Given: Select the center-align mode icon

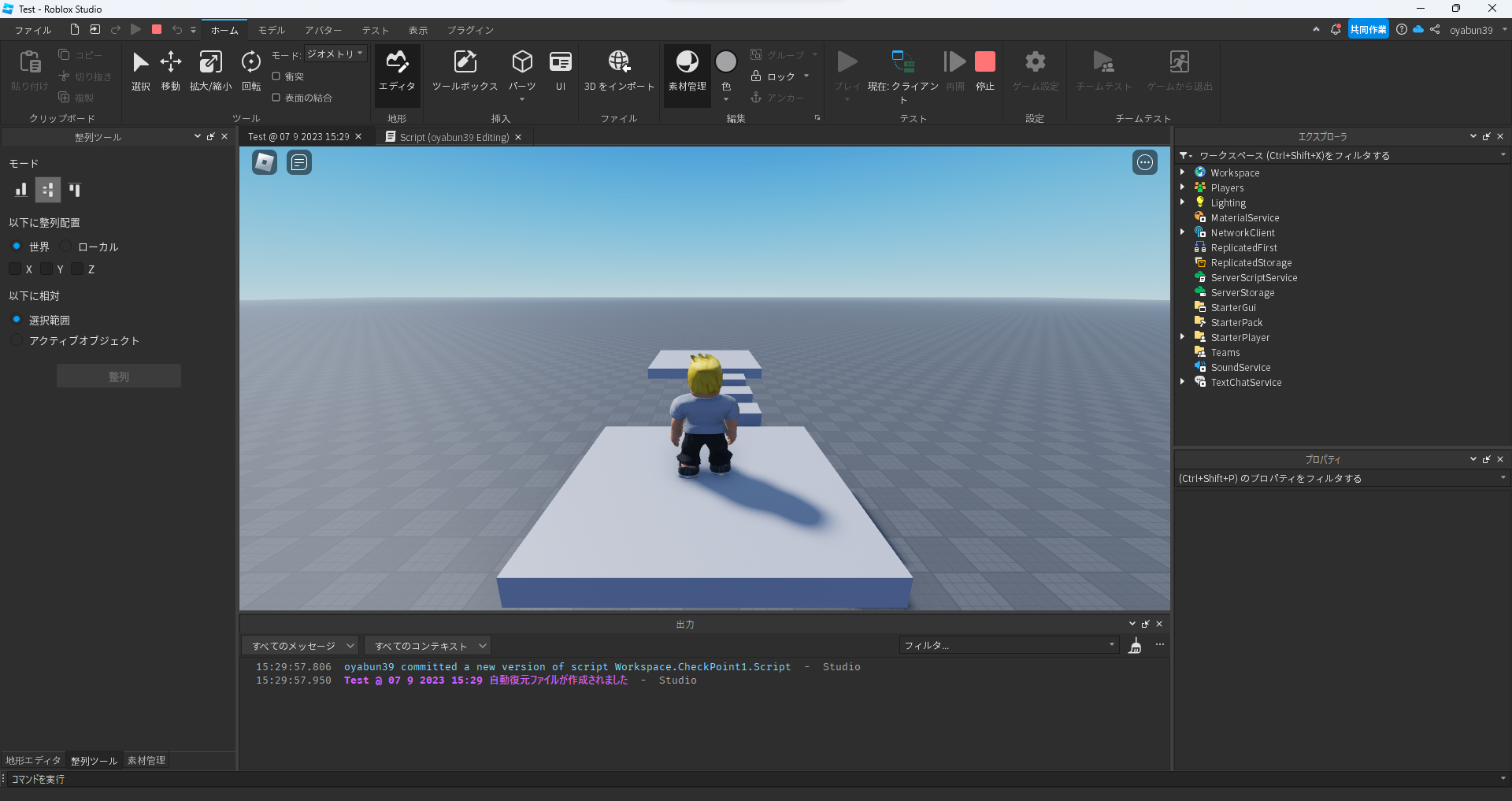Looking at the screenshot, I should pos(48,190).
